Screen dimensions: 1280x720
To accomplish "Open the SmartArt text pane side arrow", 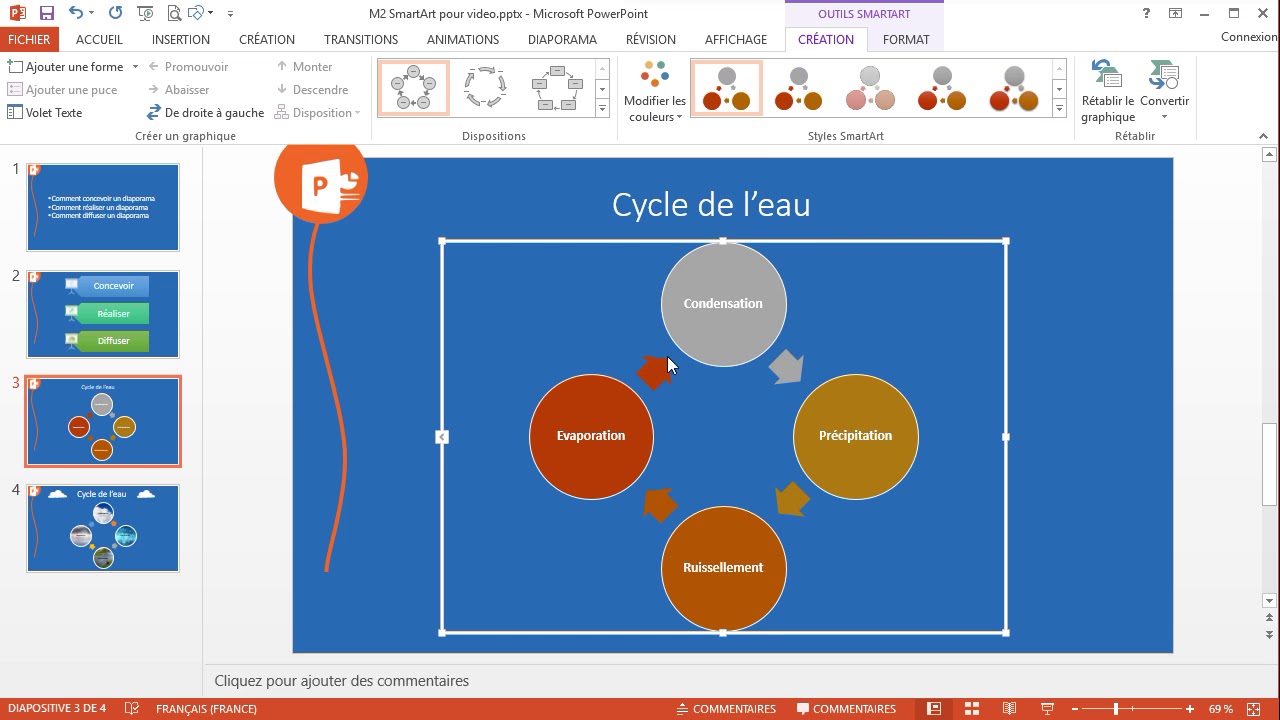I will [x=442, y=437].
